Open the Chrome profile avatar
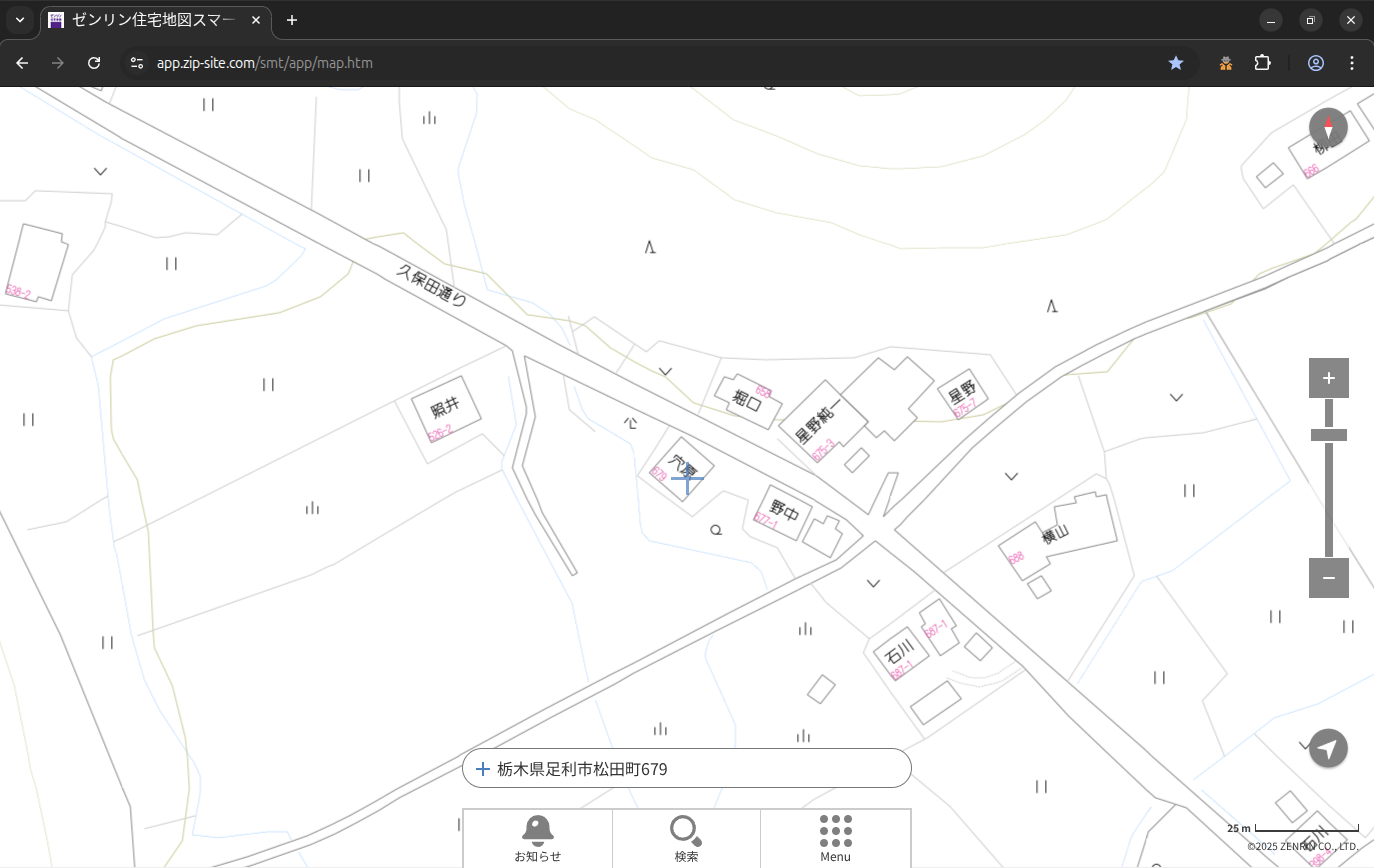1374x868 pixels. pos(1316,63)
